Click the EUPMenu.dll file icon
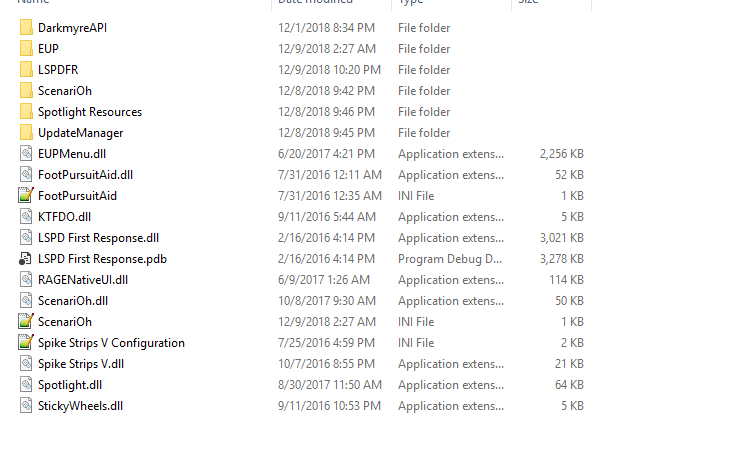 point(26,154)
